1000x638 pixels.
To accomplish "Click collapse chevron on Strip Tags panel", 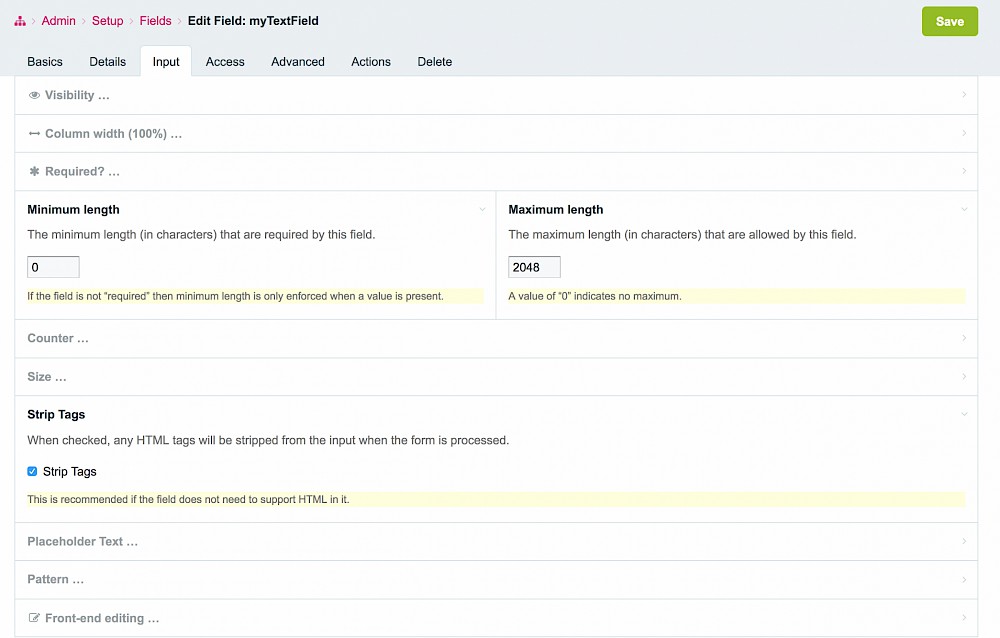I will point(964,414).
